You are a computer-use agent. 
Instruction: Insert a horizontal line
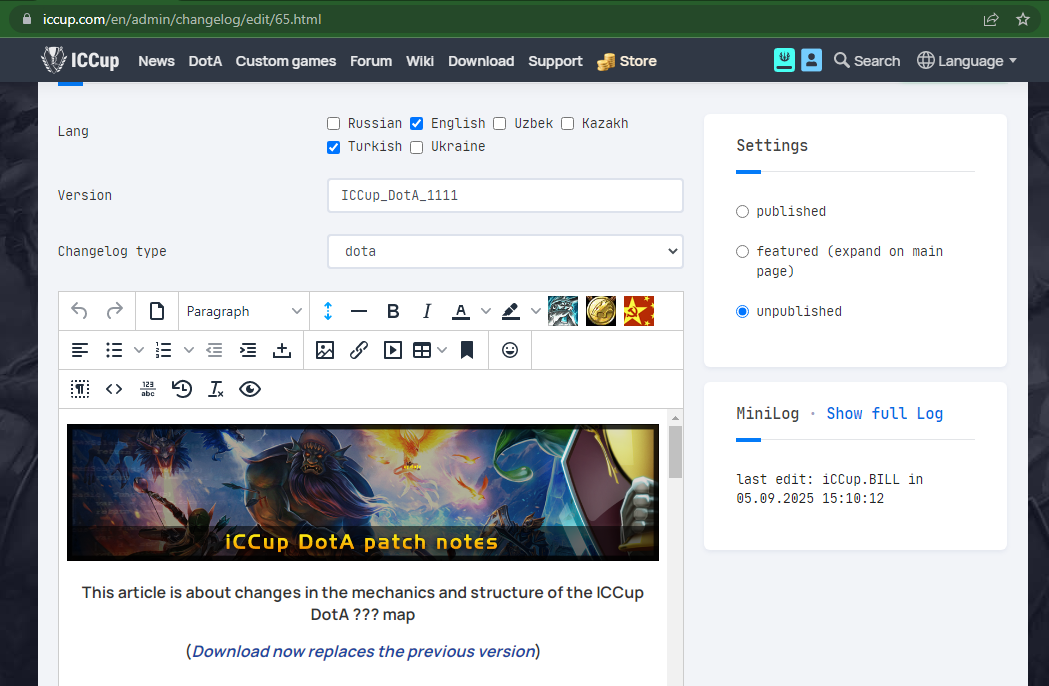click(x=359, y=311)
